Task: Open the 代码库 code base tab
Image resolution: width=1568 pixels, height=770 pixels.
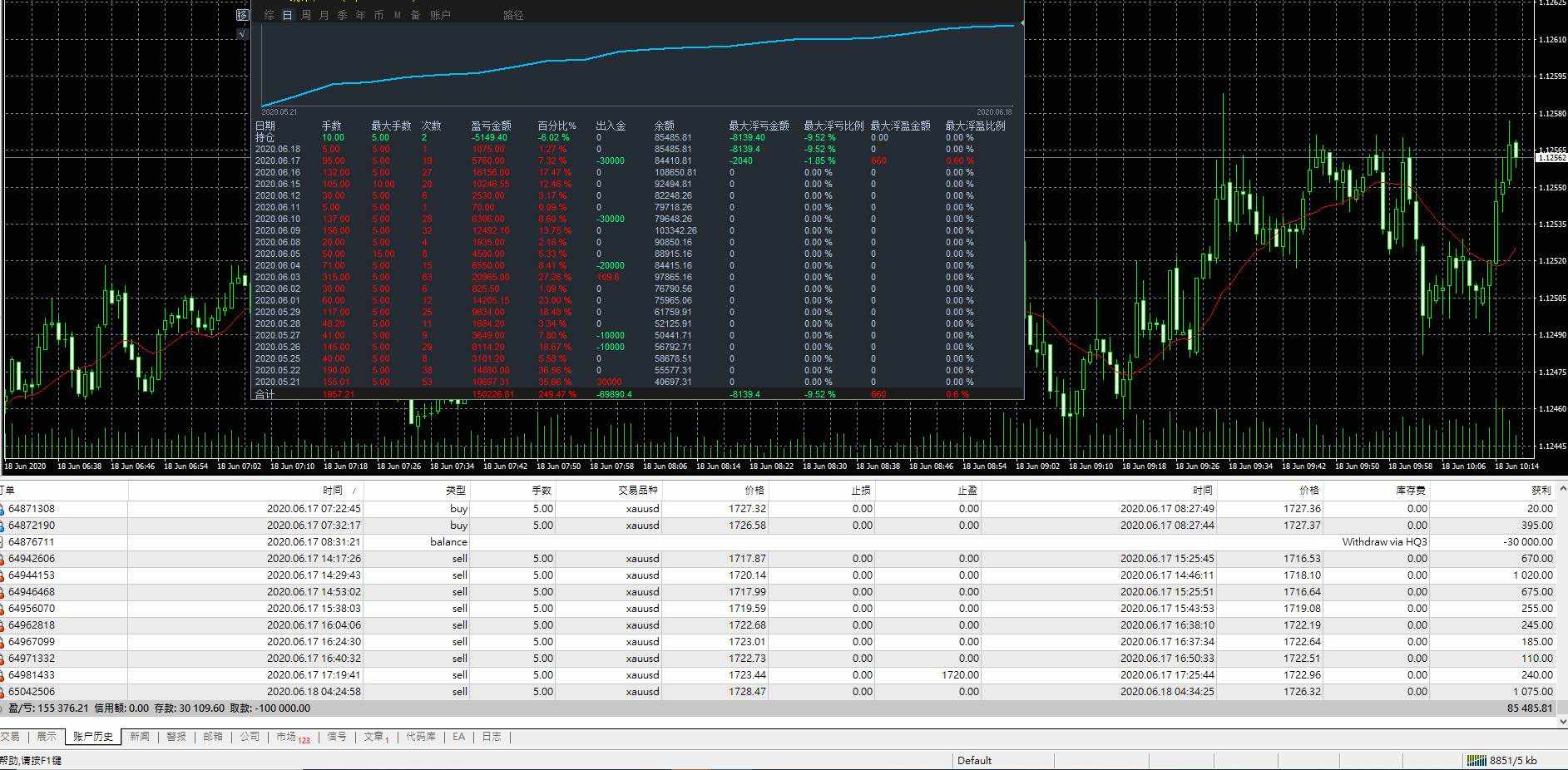Action: point(420,737)
